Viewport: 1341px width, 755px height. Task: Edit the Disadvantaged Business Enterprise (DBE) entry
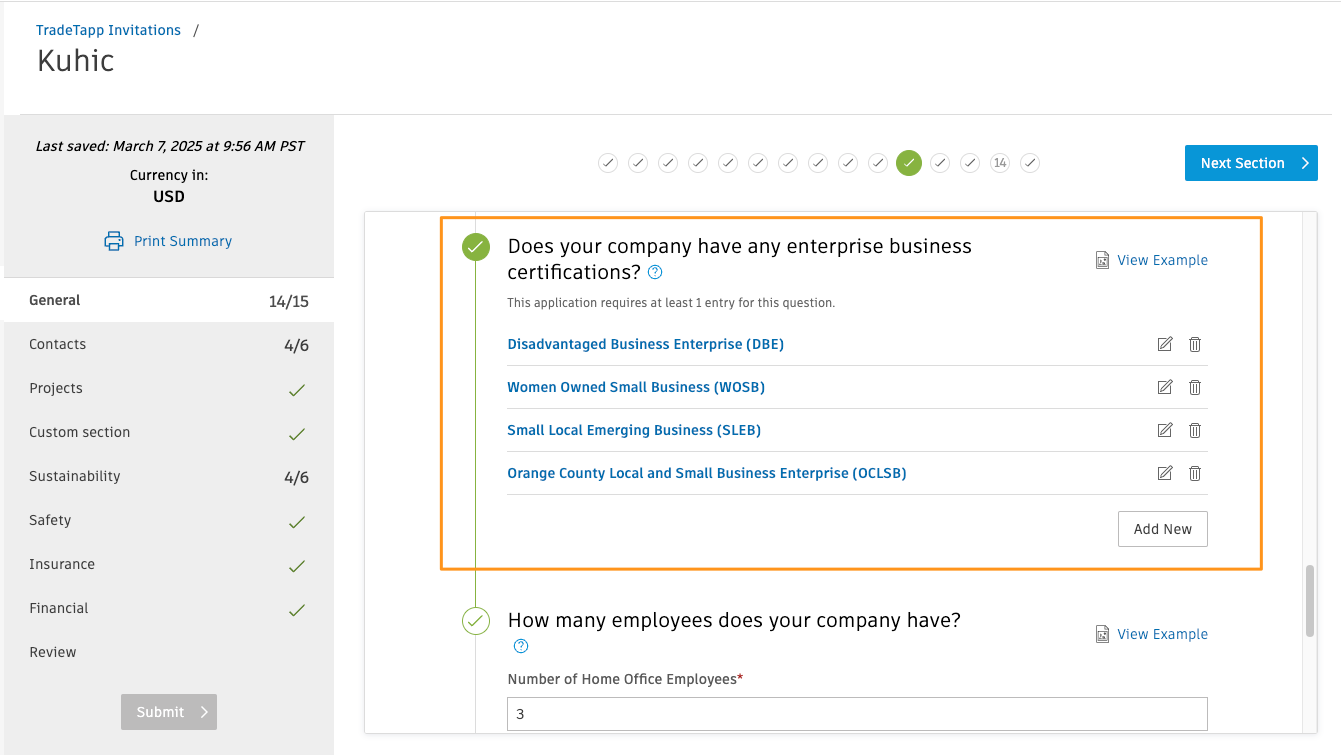tap(1164, 344)
